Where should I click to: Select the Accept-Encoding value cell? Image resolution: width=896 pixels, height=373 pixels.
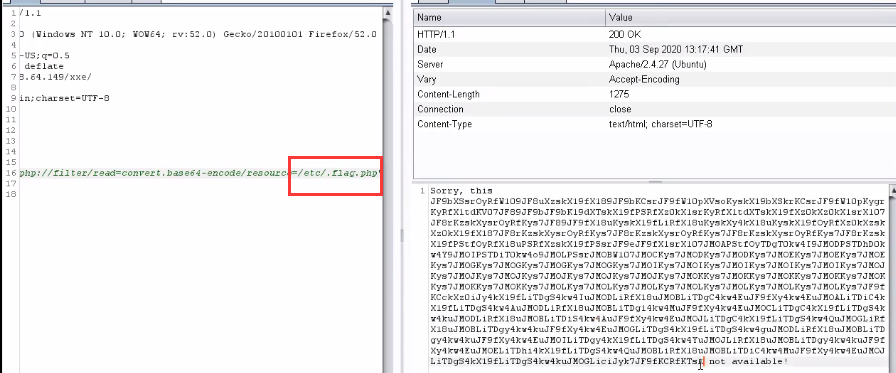[750, 79]
